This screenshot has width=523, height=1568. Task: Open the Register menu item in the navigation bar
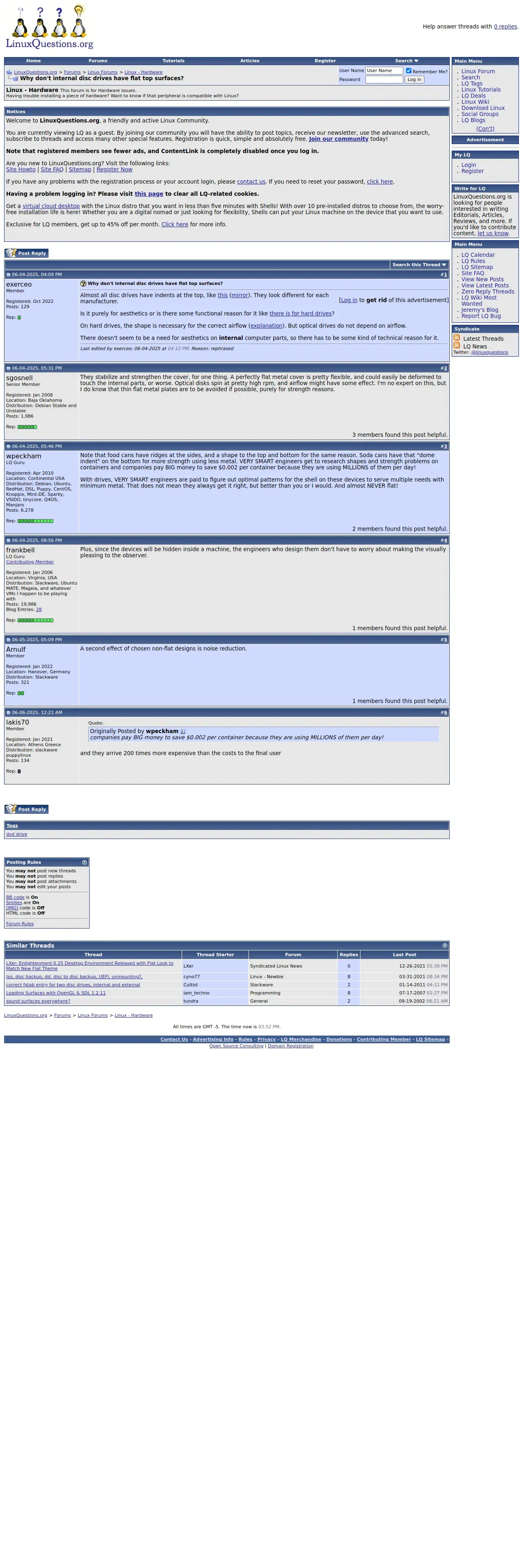click(325, 61)
